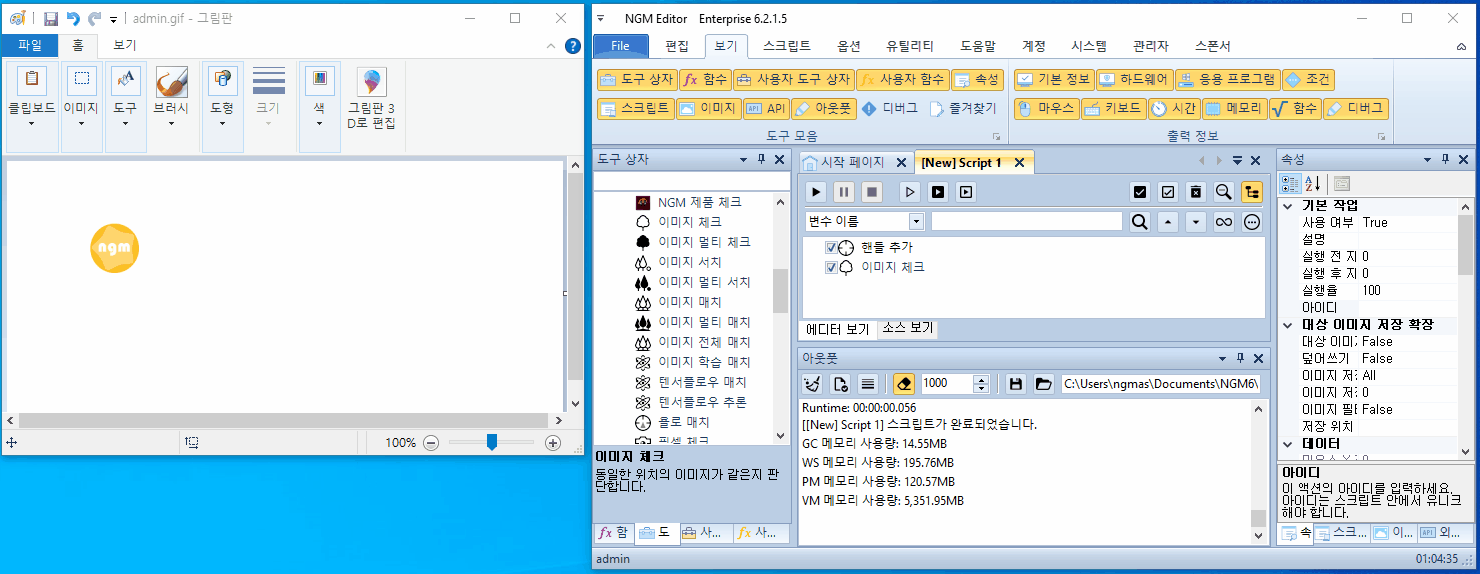Viewport: 1480px width, 574px height.
Task: Switch to the 편집 ribbon tab
Action: (x=677, y=46)
